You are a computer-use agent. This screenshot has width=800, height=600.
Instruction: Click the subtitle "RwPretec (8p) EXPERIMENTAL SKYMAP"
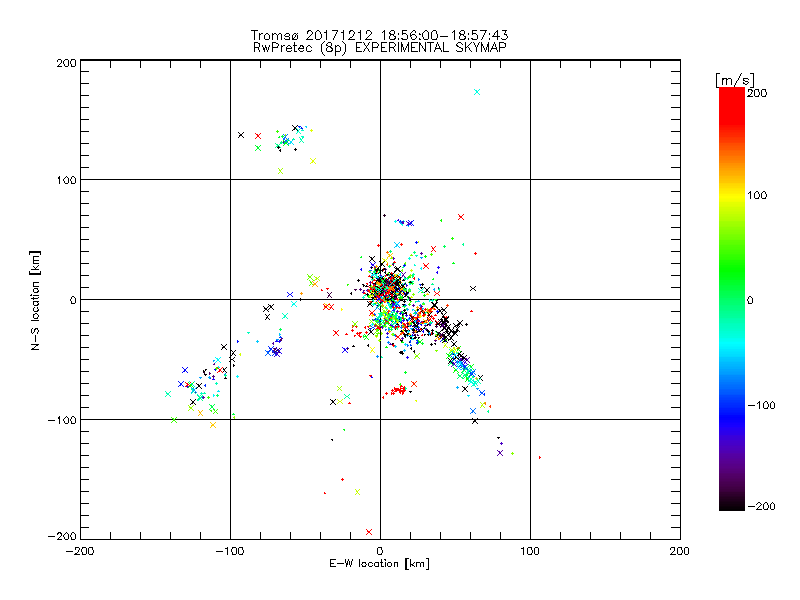pyautogui.click(x=379, y=47)
